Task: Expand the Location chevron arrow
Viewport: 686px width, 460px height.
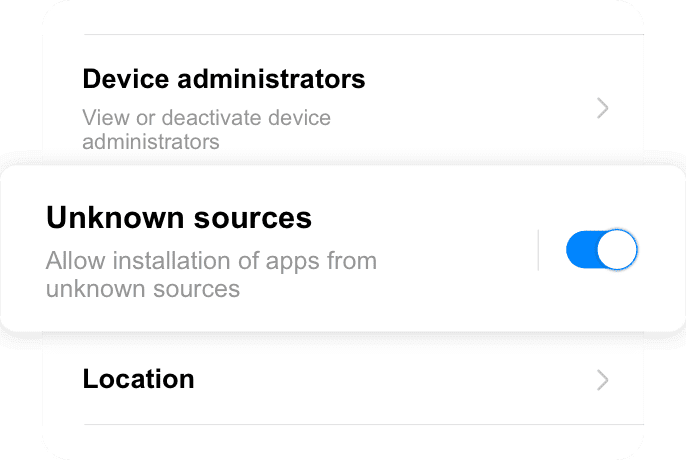Action: tap(602, 380)
